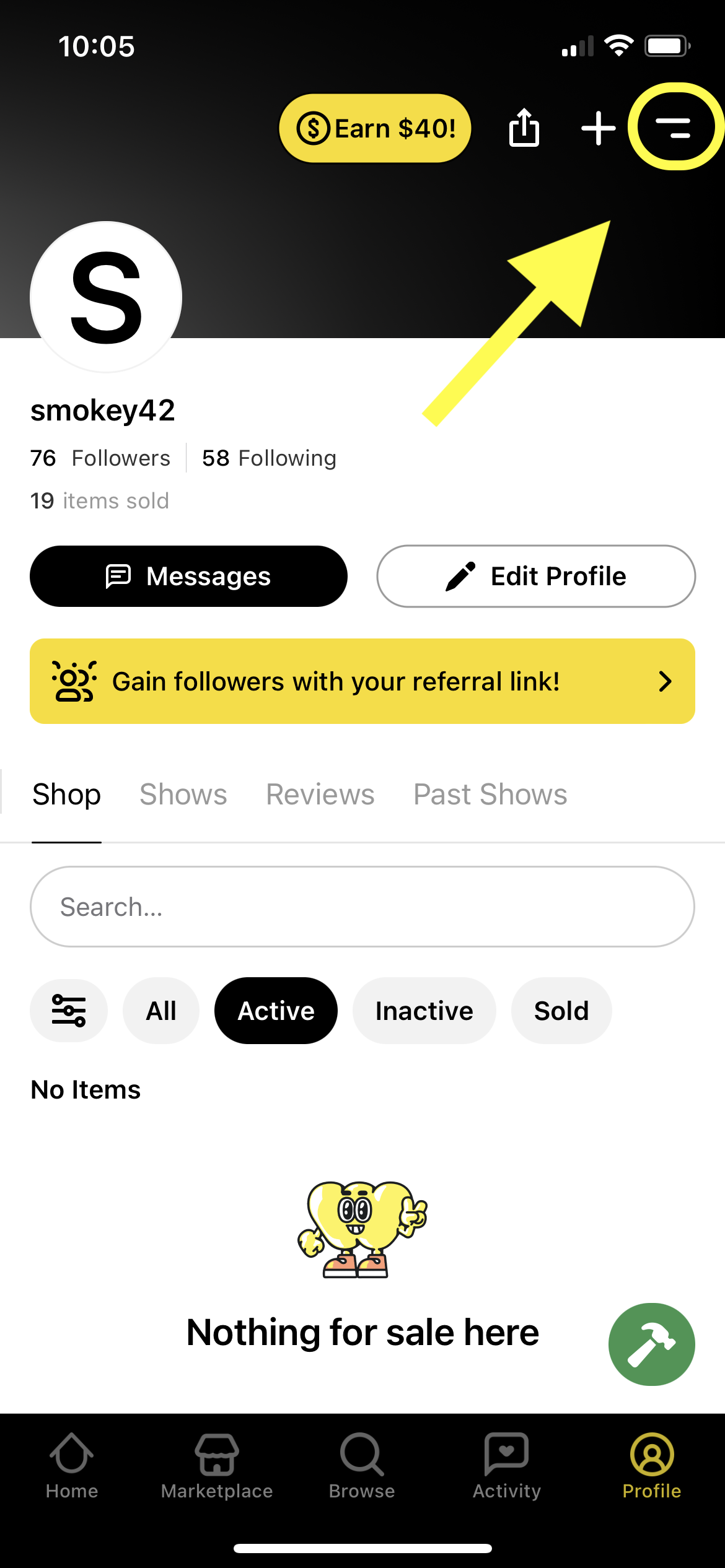Switch to the Reviews tab

pos(320,795)
